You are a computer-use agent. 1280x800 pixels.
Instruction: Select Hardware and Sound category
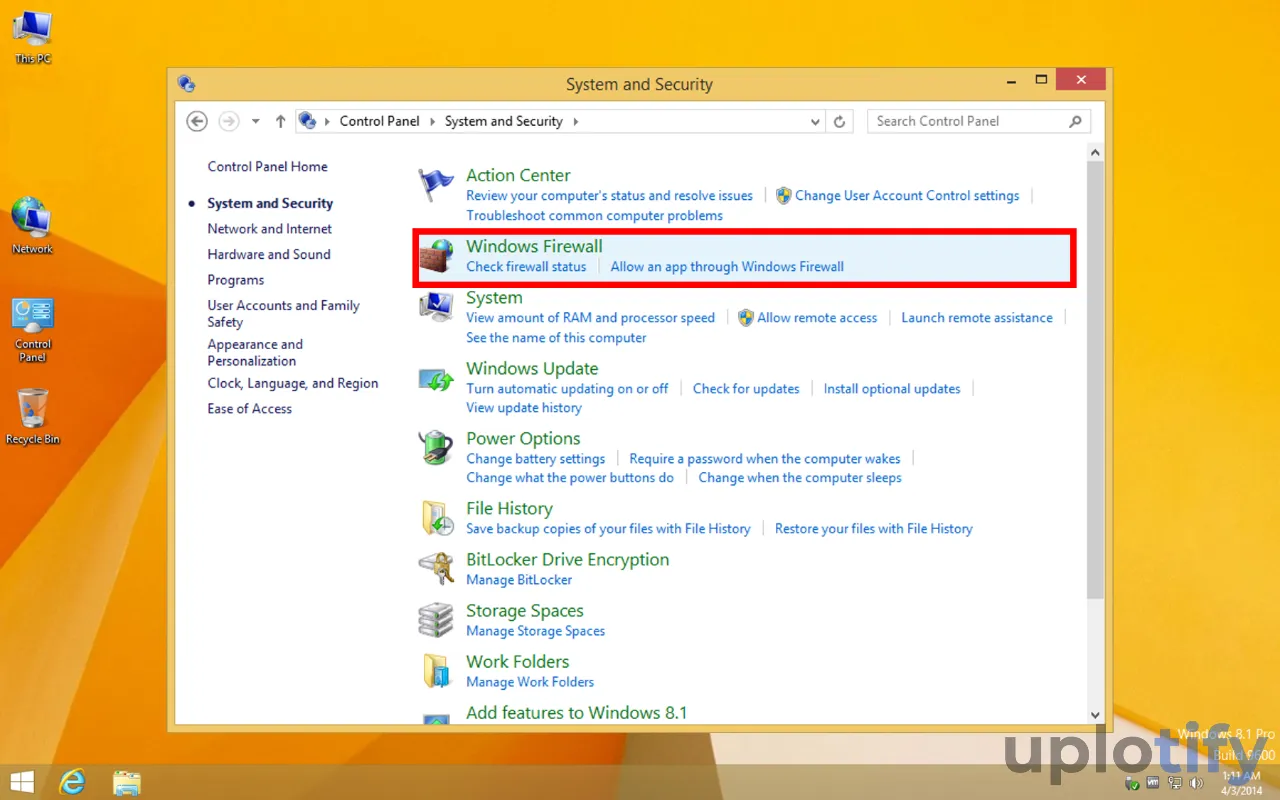click(269, 255)
